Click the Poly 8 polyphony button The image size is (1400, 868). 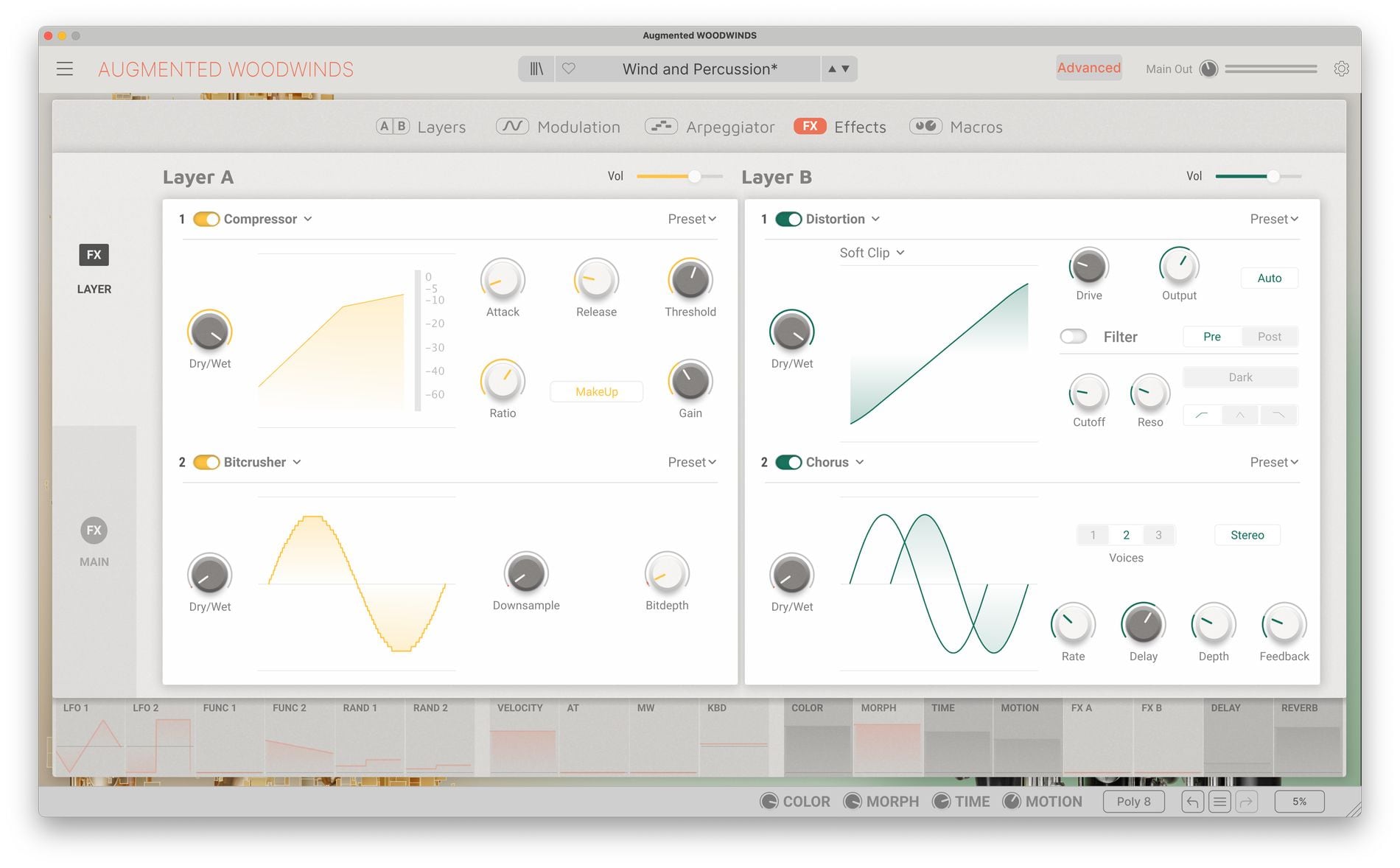click(1133, 802)
